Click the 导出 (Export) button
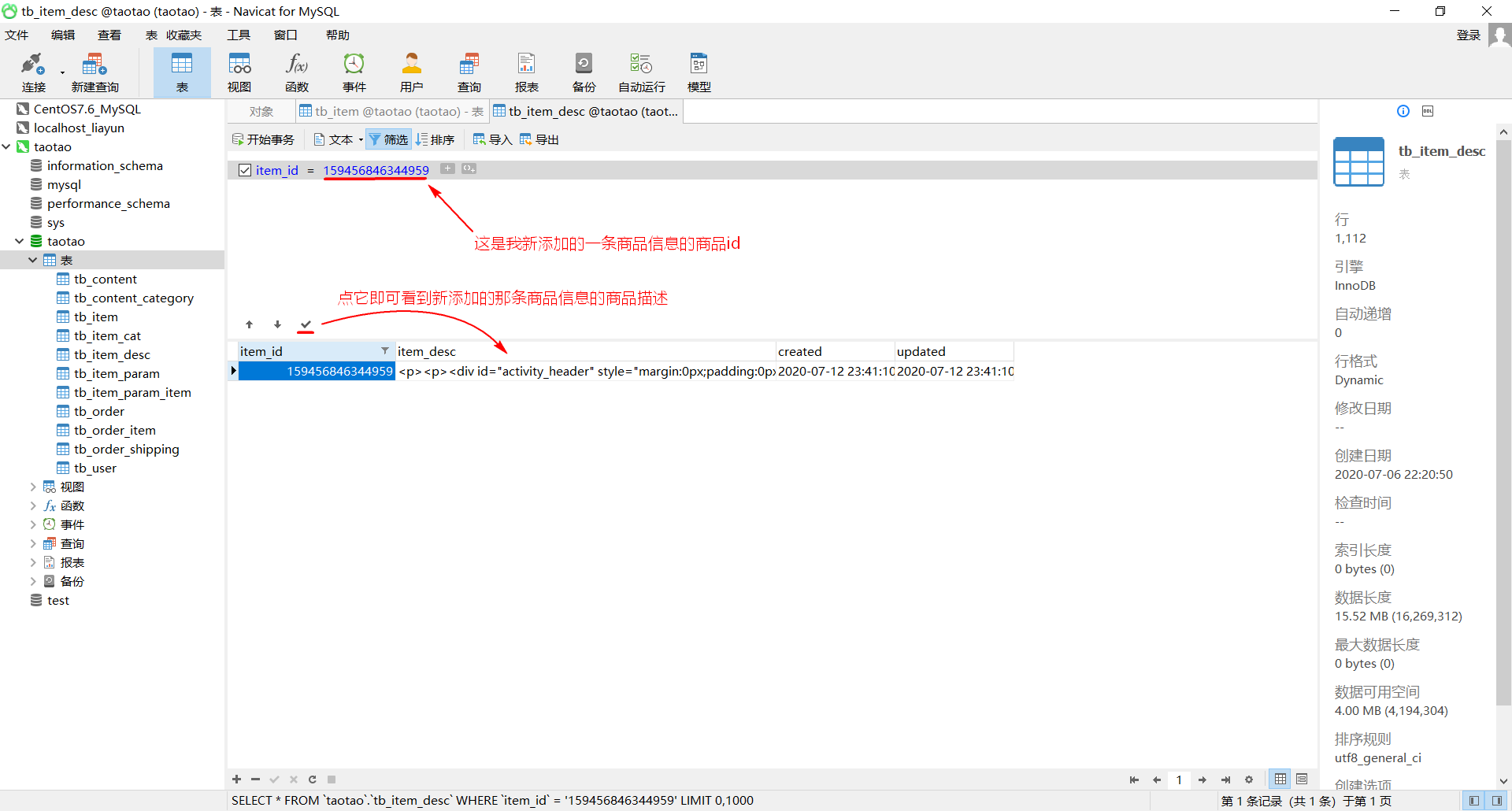The image size is (1512, 811). click(539, 139)
